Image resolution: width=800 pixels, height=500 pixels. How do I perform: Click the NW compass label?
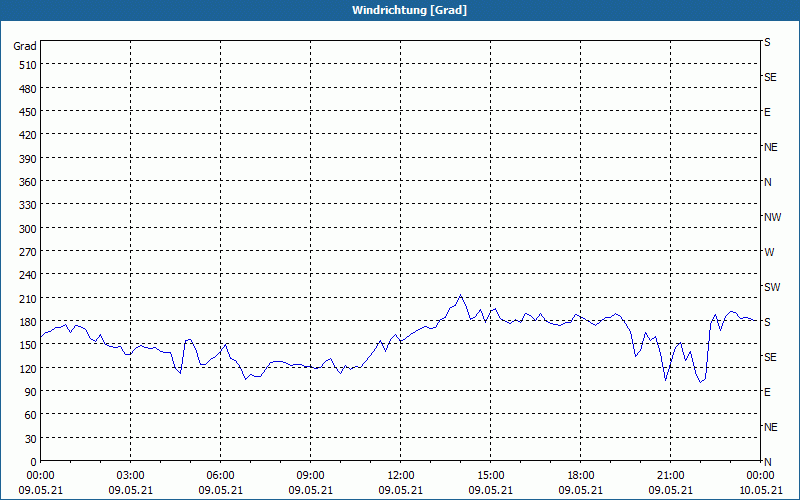coord(772,217)
